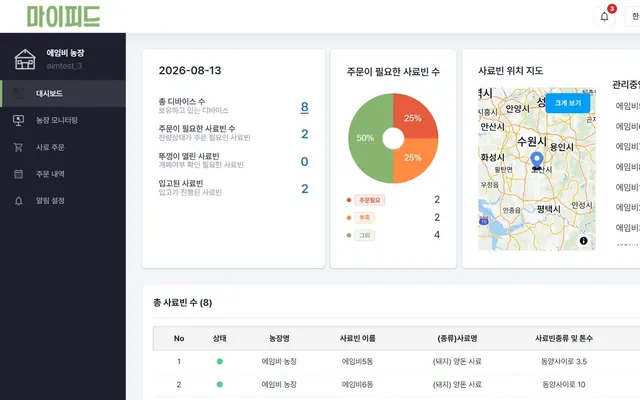
Task: Select the 그외 legend tag
Action: click(x=364, y=235)
